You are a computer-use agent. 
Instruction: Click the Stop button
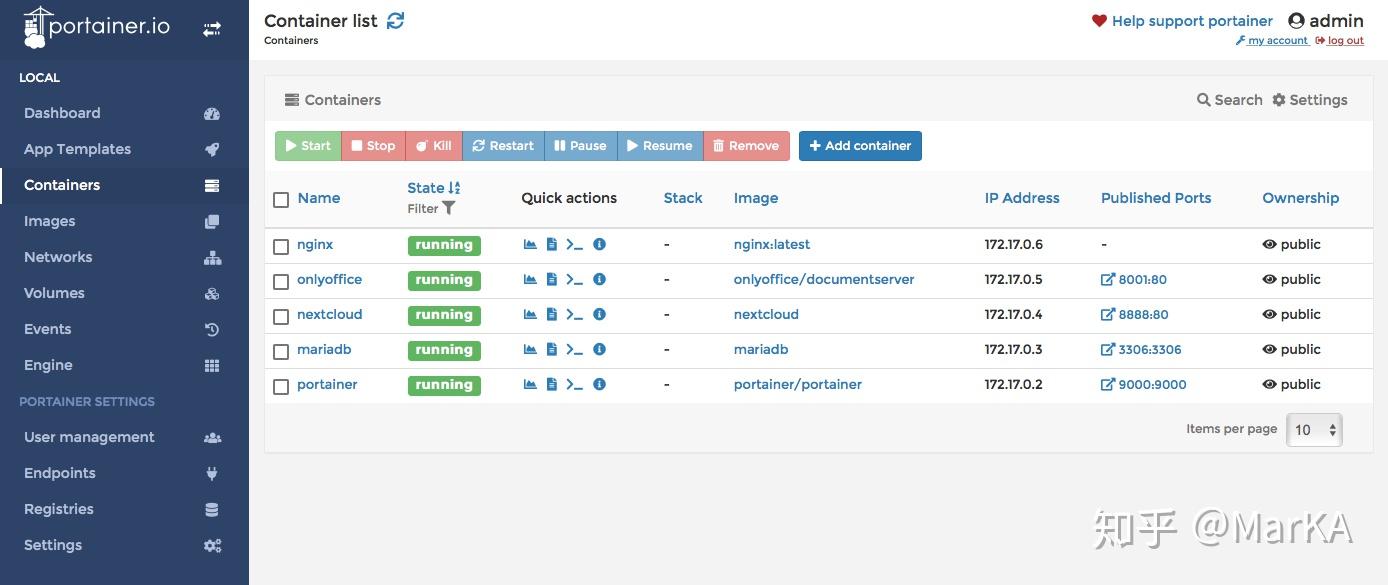pyautogui.click(x=373, y=146)
